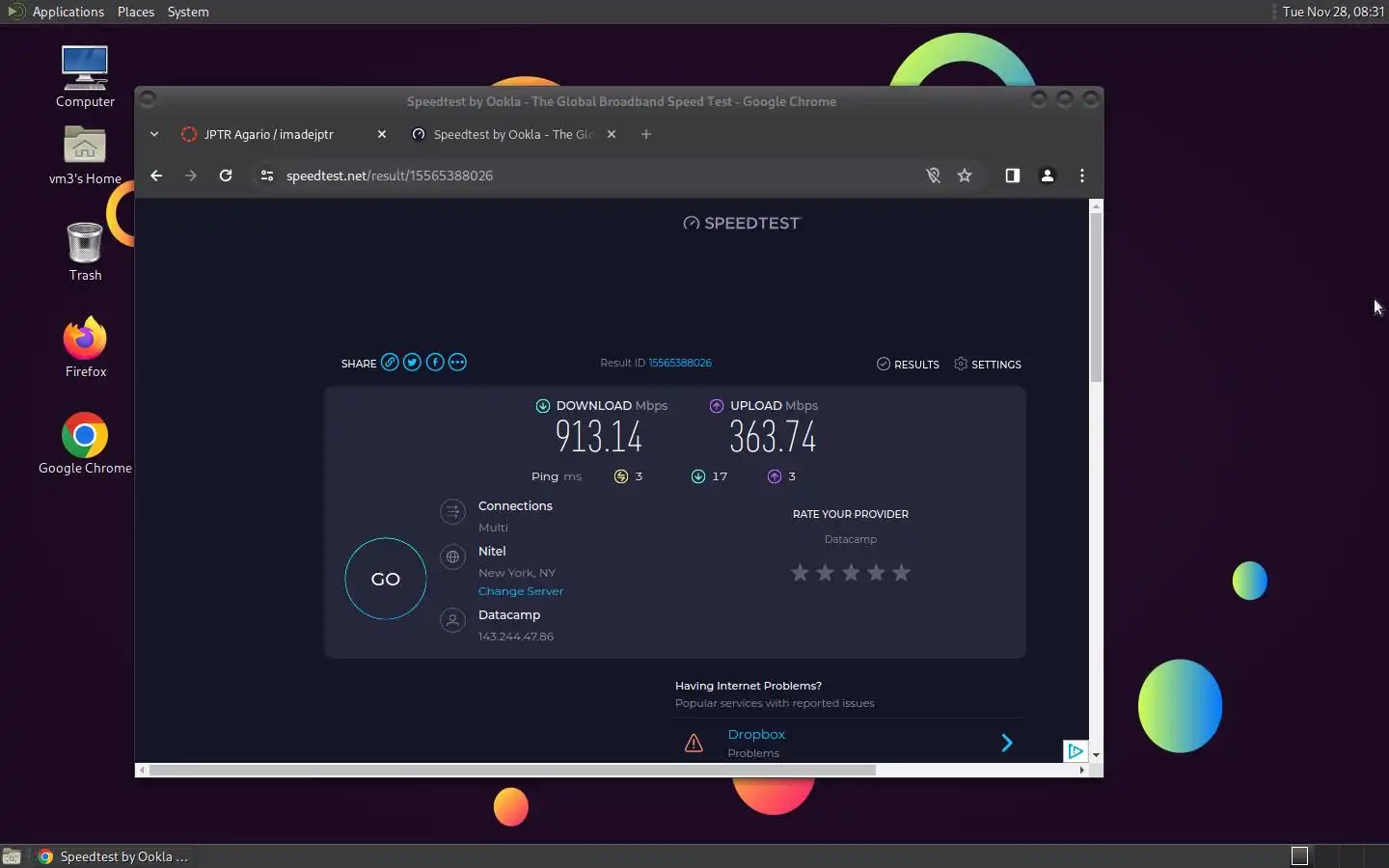
Task: Open more share options ellipsis icon
Action: click(x=457, y=363)
